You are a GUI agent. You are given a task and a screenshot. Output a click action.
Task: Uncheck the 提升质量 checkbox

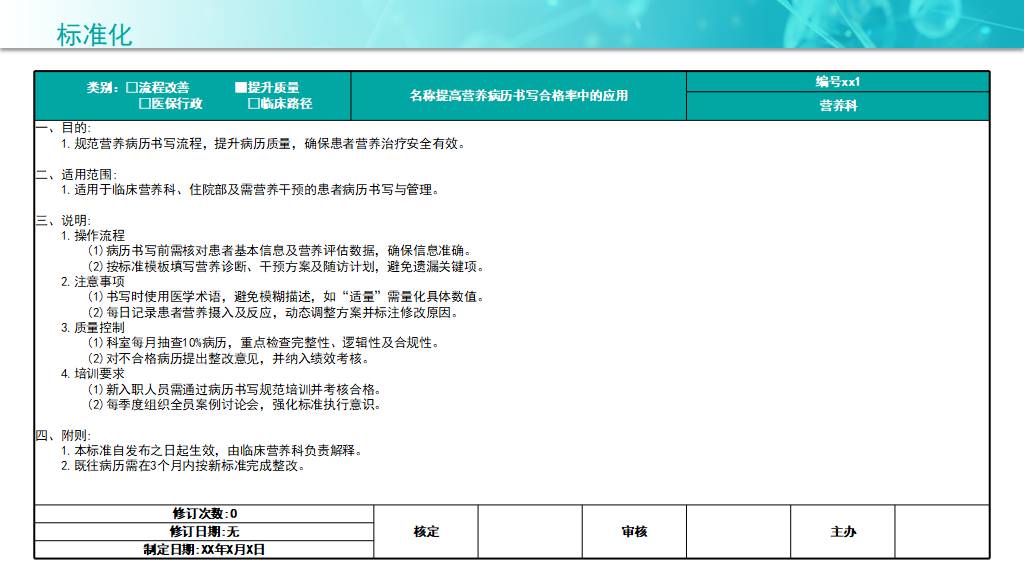(x=241, y=88)
